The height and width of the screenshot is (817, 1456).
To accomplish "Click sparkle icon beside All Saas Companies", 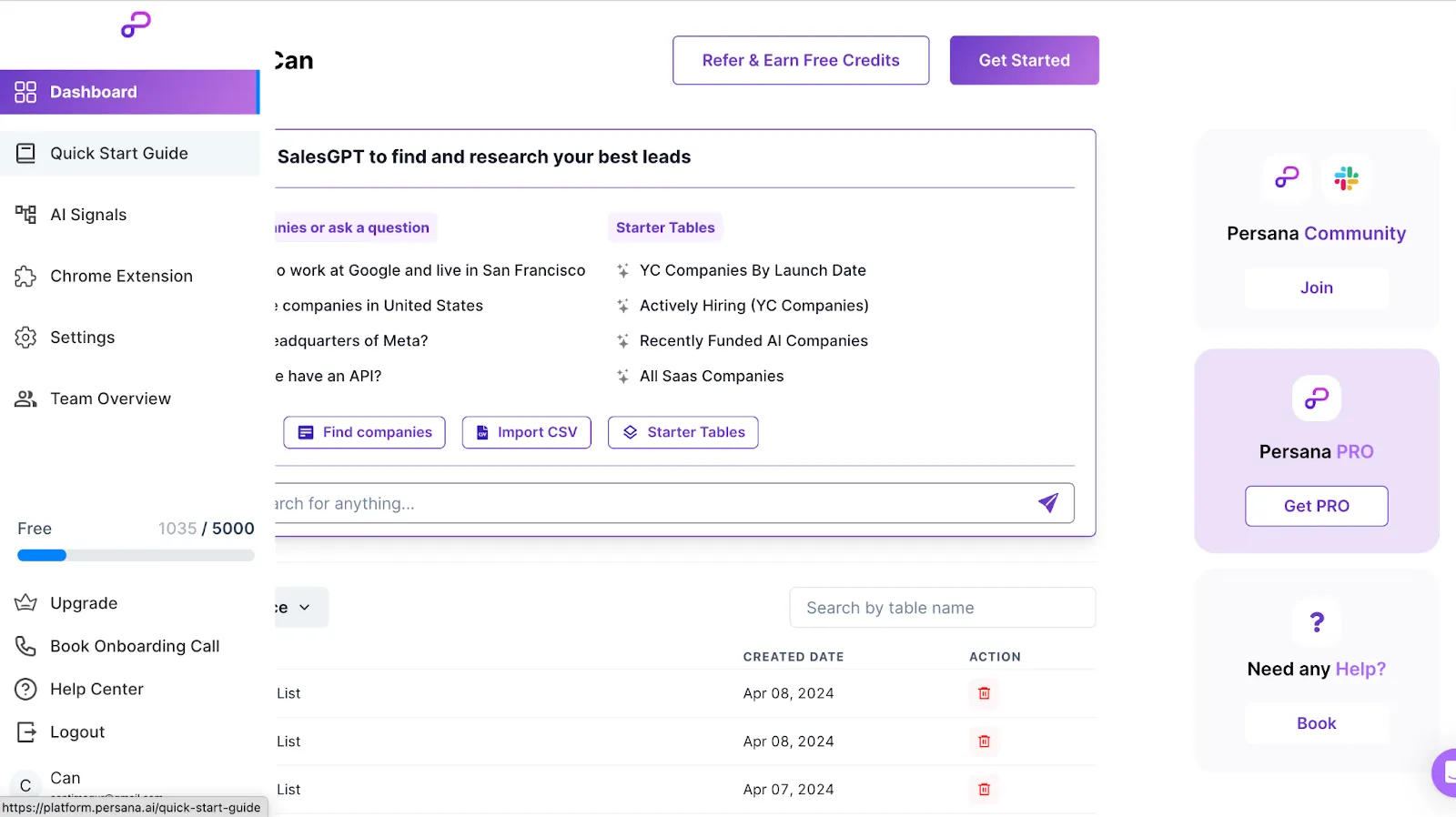I will [x=622, y=376].
